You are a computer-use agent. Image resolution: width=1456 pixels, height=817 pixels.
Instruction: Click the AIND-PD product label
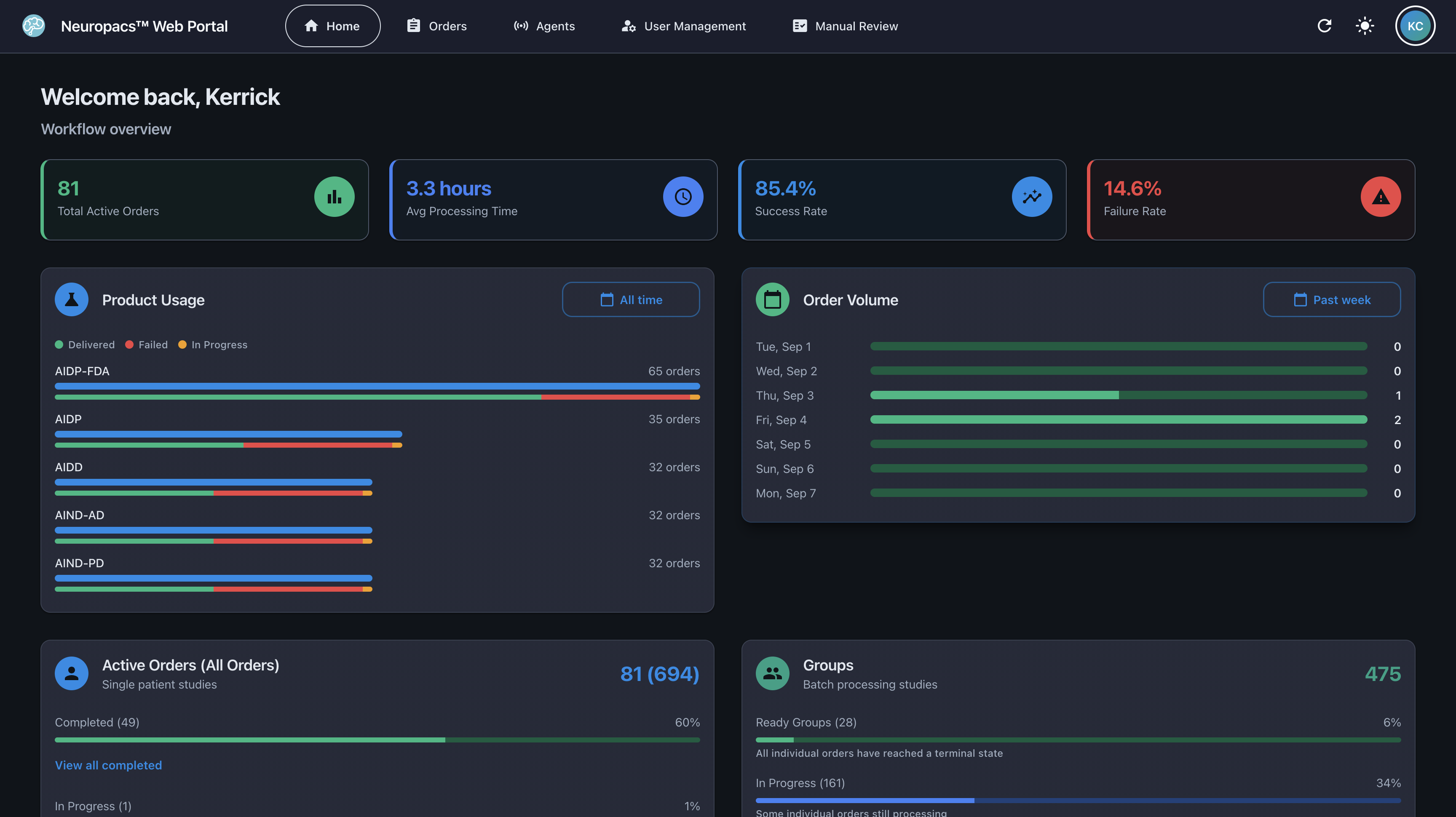(80, 563)
